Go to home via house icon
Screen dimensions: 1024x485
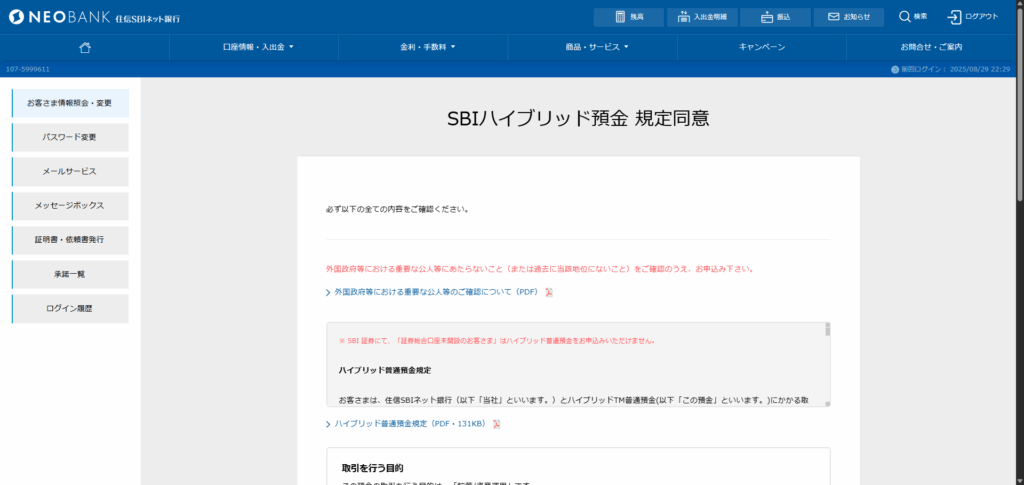[x=84, y=47]
